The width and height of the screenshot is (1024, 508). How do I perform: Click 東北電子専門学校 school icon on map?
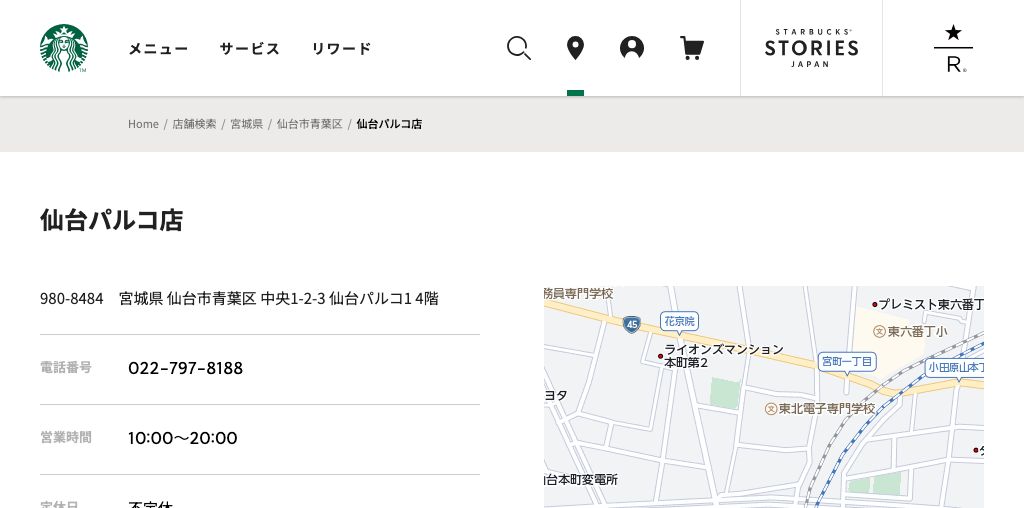tap(771, 409)
